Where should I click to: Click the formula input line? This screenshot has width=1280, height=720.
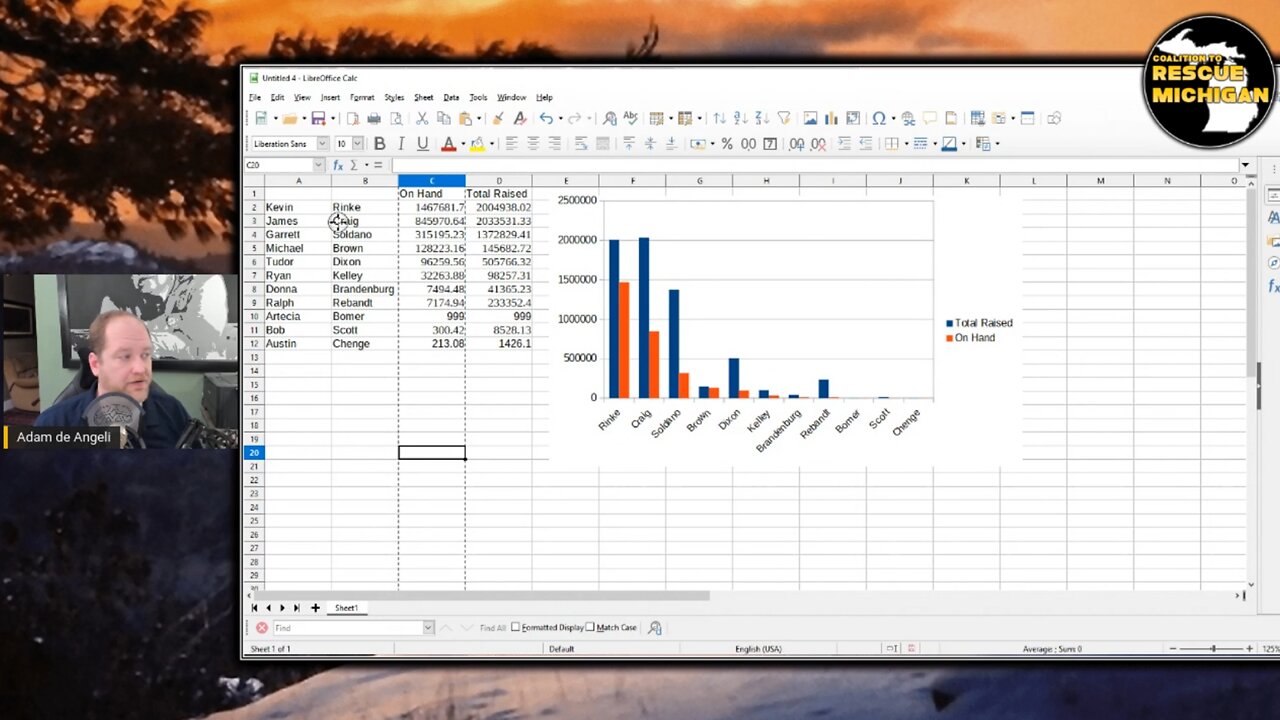click(815, 165)
